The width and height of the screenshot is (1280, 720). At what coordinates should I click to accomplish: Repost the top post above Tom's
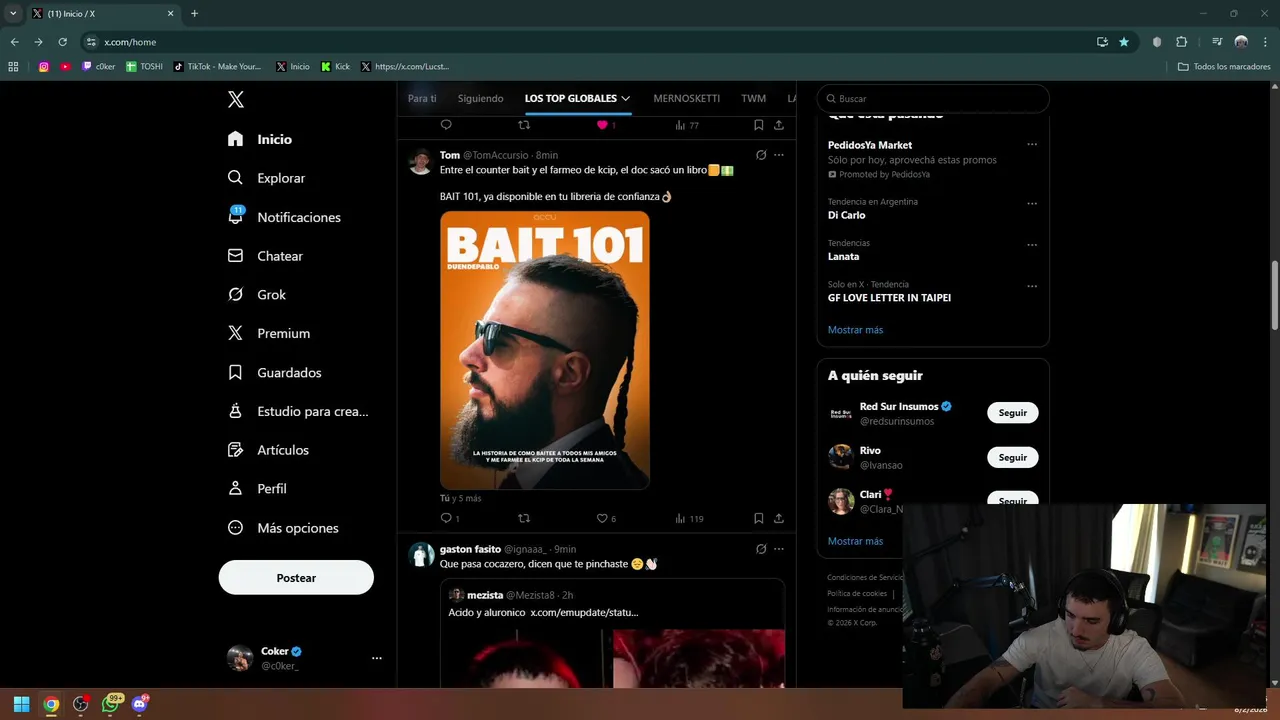pos(524,125)
